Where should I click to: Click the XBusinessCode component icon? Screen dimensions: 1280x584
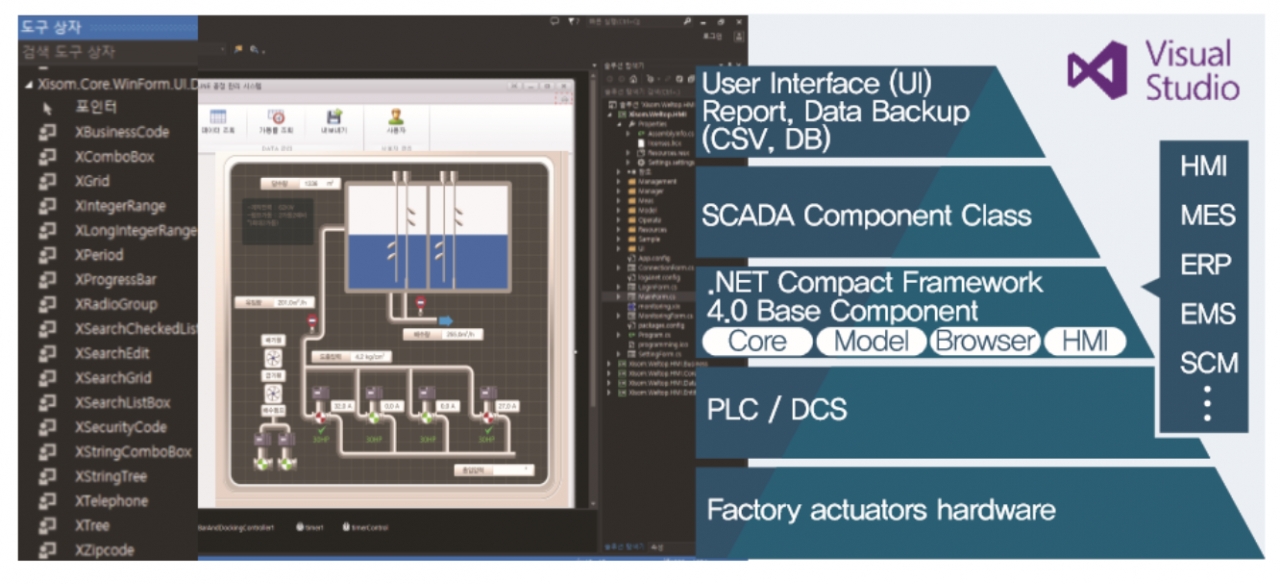48,132
